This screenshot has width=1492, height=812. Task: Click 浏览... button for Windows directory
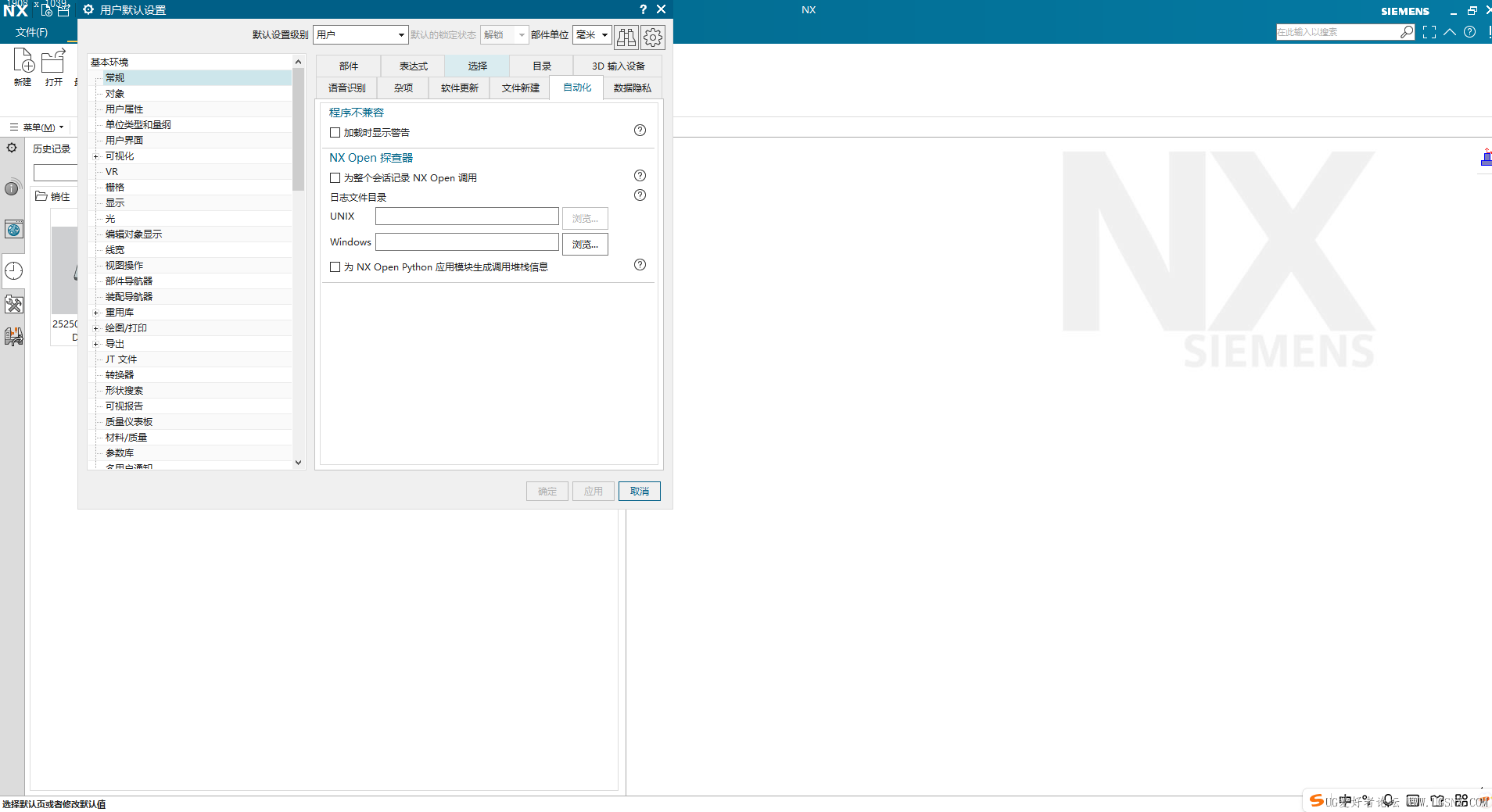(585, 244)
